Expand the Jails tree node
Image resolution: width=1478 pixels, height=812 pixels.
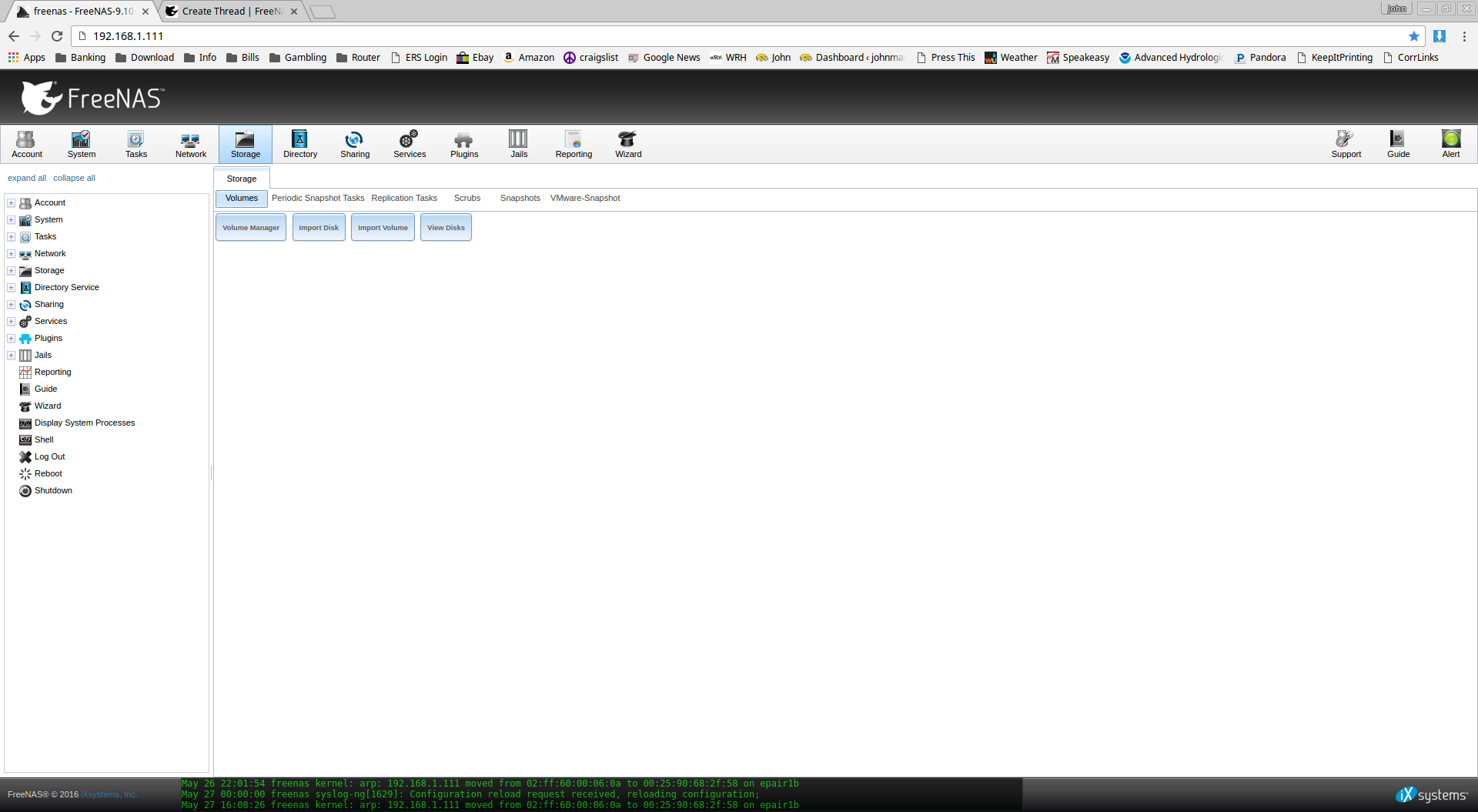coord(11,356)
